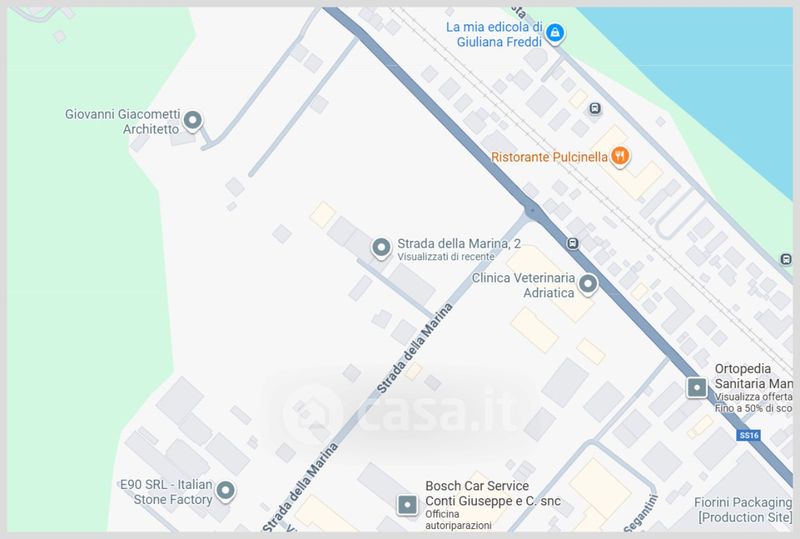The height and width of the screenshot is (539, 800).
Task: Click the Strada della Marina, 2 location pin
Action: pyautogui.click(x=381, y=248)
